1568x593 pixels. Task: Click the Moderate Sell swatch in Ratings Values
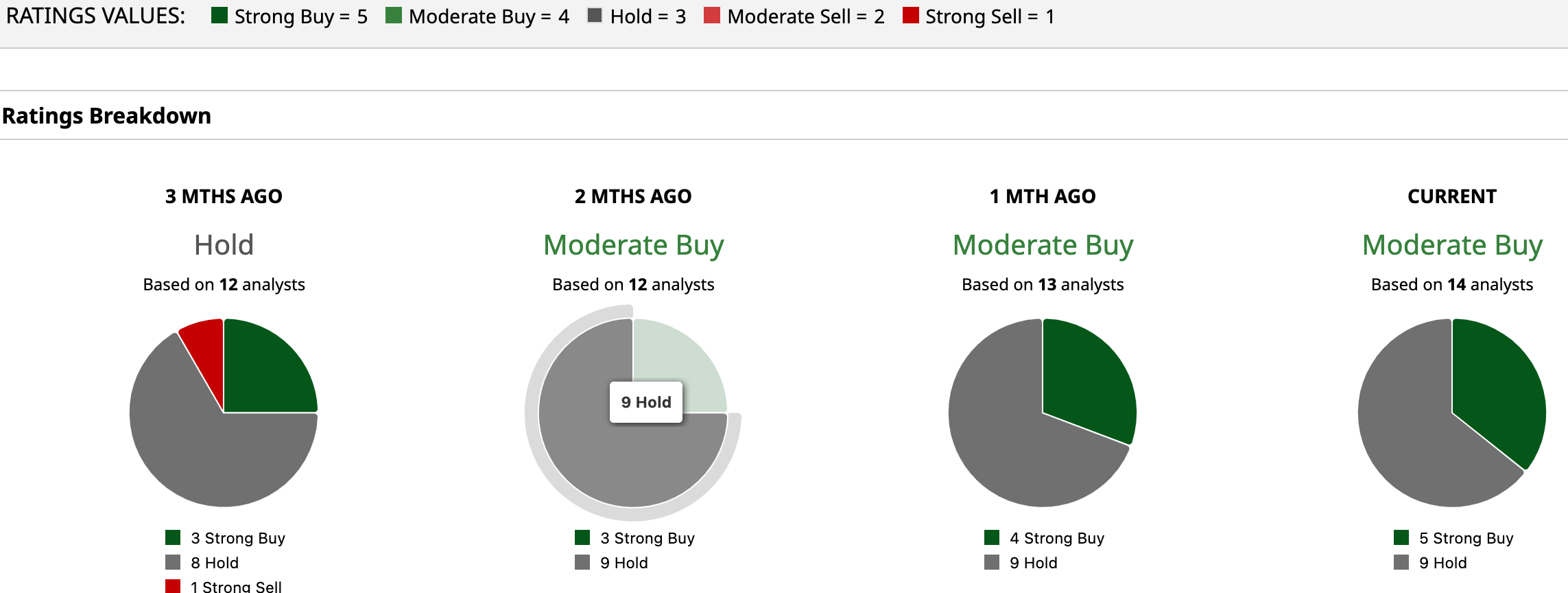pyautogui.click(x=712, y=16)
